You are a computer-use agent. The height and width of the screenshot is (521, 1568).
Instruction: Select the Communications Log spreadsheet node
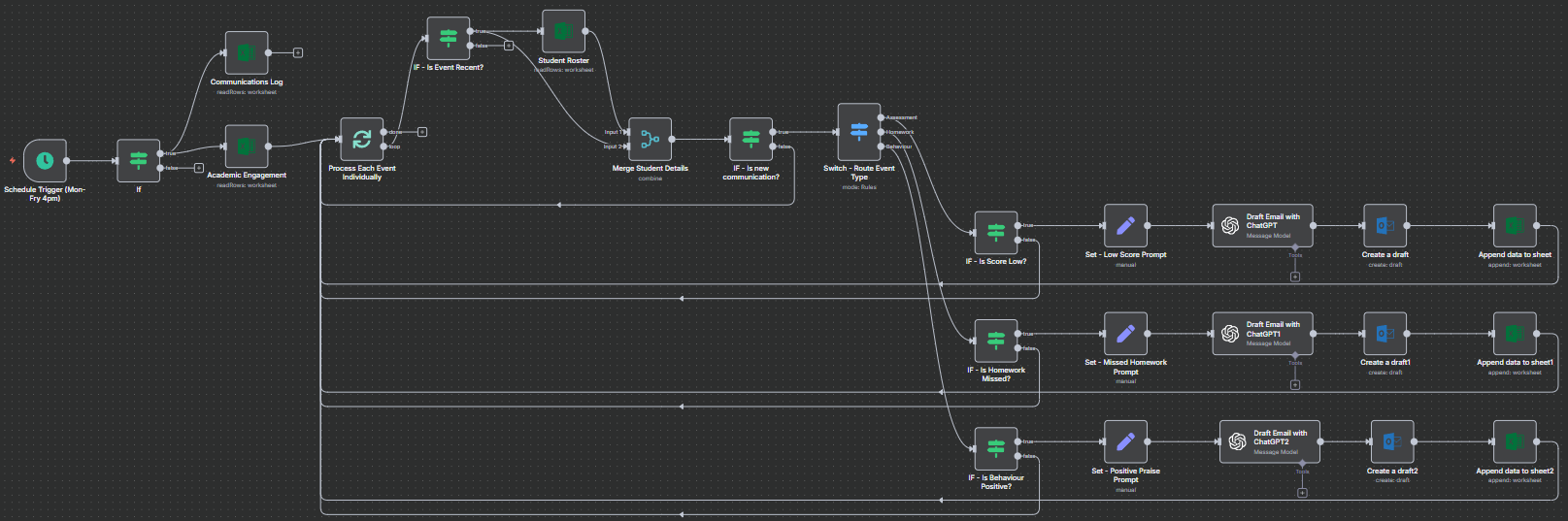247,53
